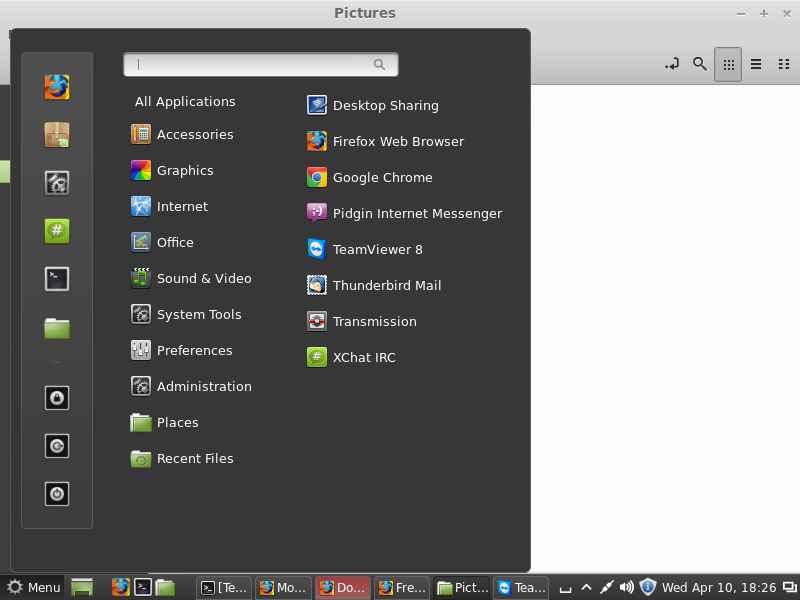800x600 pixels.
Task: Open the Sound & Video category
Action: coord(191,279)
